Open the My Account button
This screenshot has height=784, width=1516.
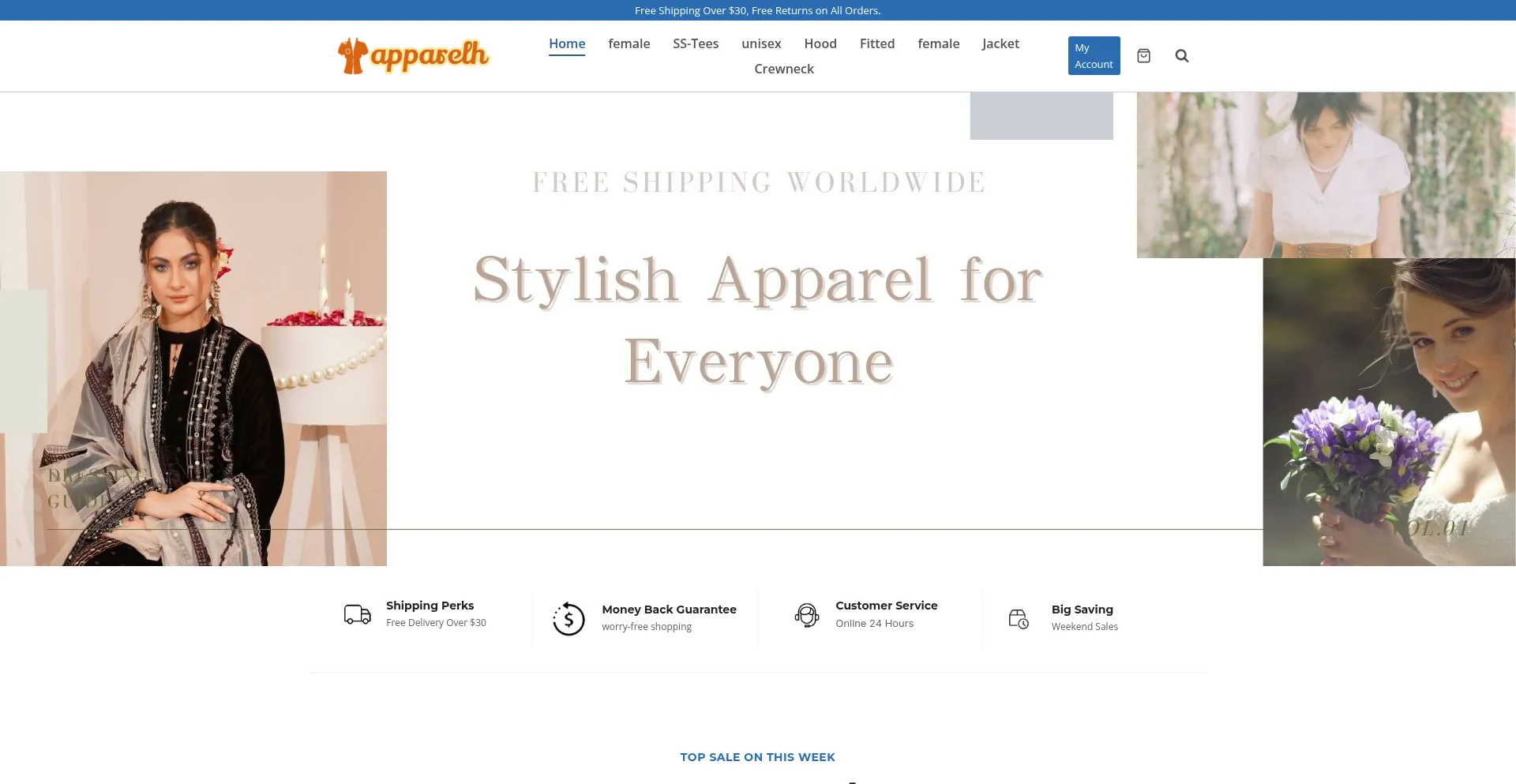(x=1094, y=55)
